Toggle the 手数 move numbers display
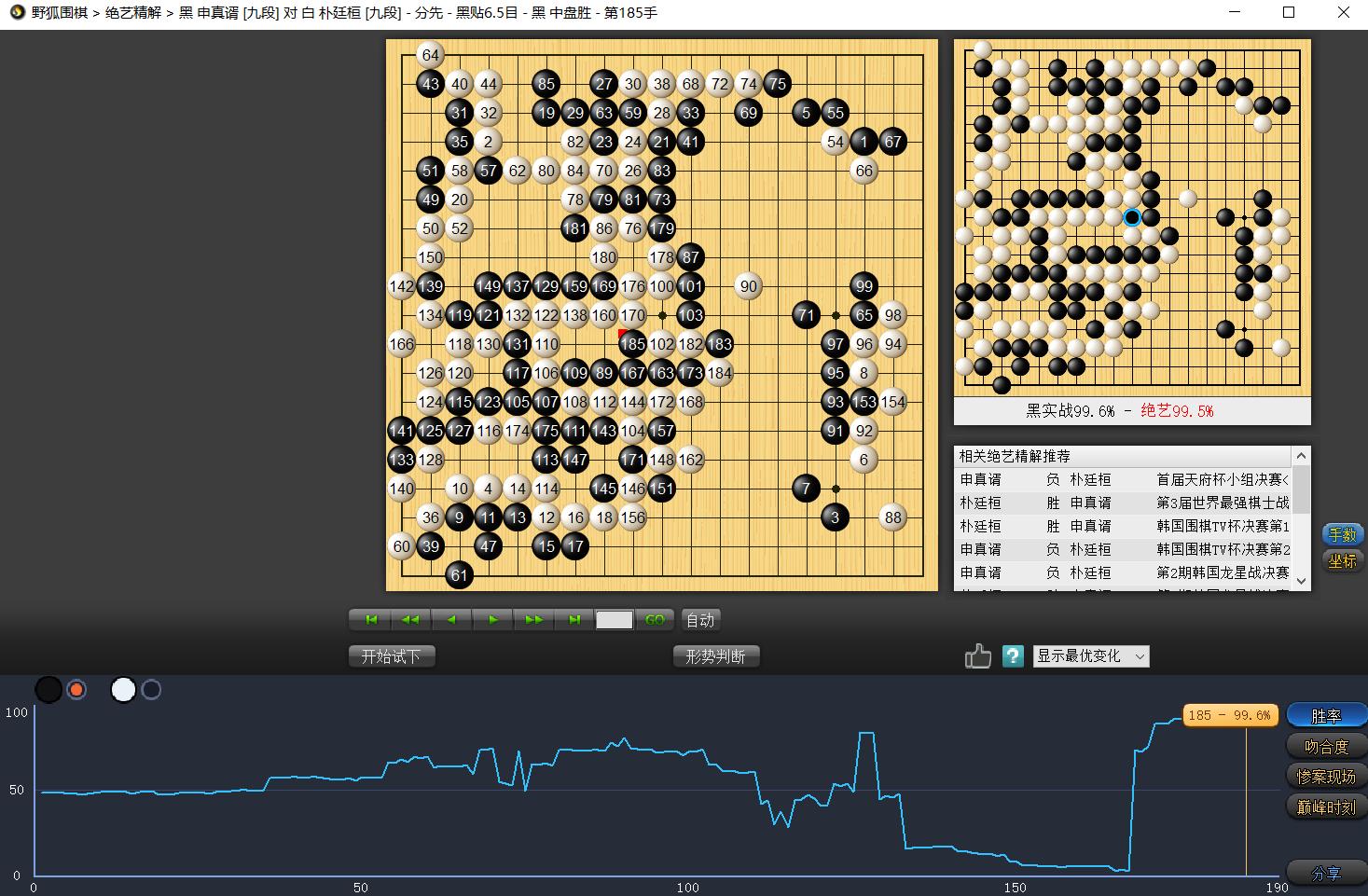The width and height of the screenshot is (1368, 896). 1342,534
